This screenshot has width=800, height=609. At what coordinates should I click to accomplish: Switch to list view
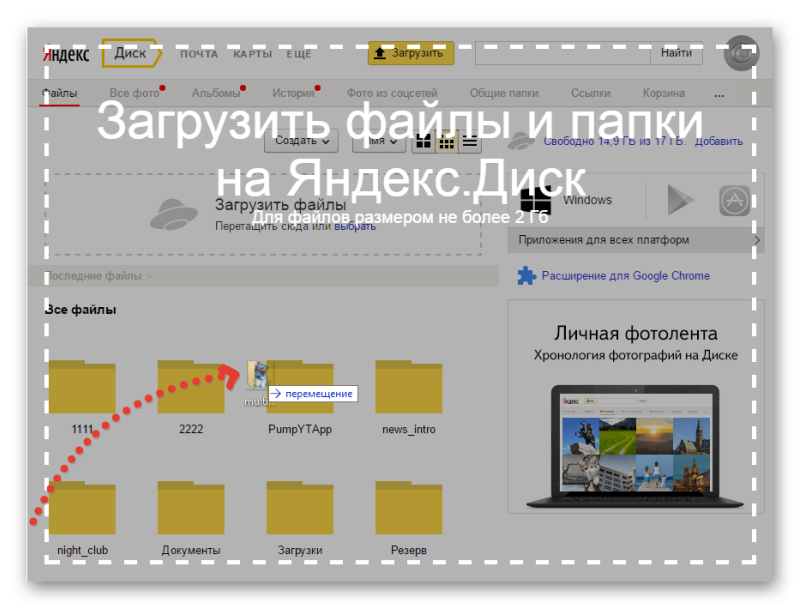[470, 142]
